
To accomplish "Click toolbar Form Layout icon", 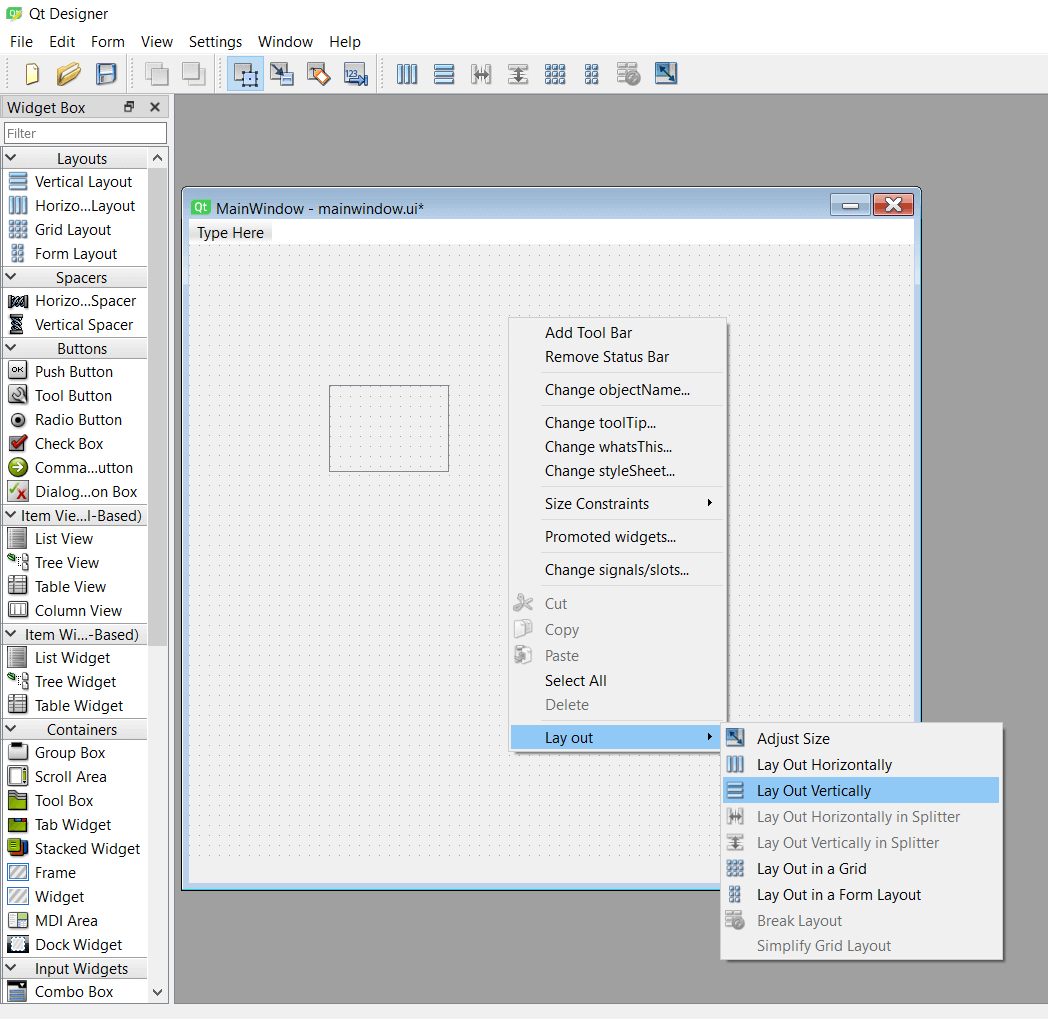I will coord(592,74).
